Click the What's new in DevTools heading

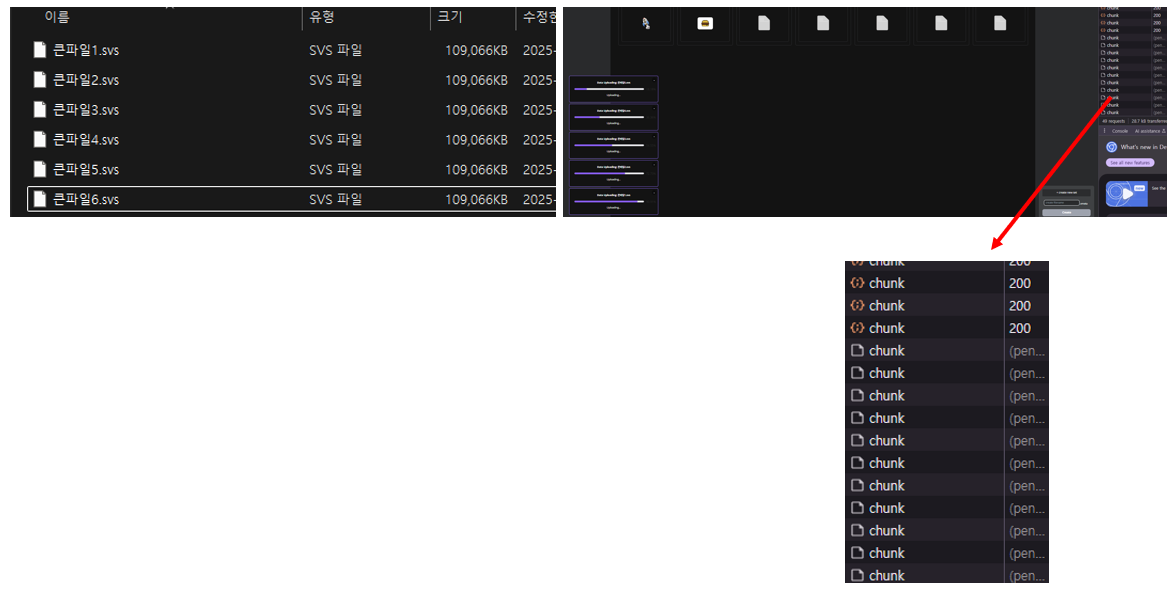(x=1143, y=147)
